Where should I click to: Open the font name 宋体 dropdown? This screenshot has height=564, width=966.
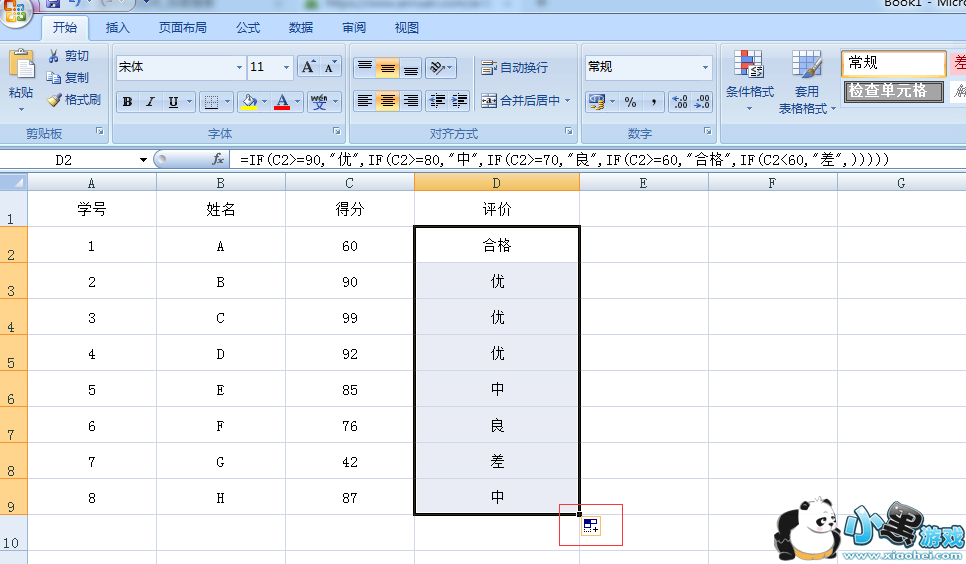coord(239,67)
